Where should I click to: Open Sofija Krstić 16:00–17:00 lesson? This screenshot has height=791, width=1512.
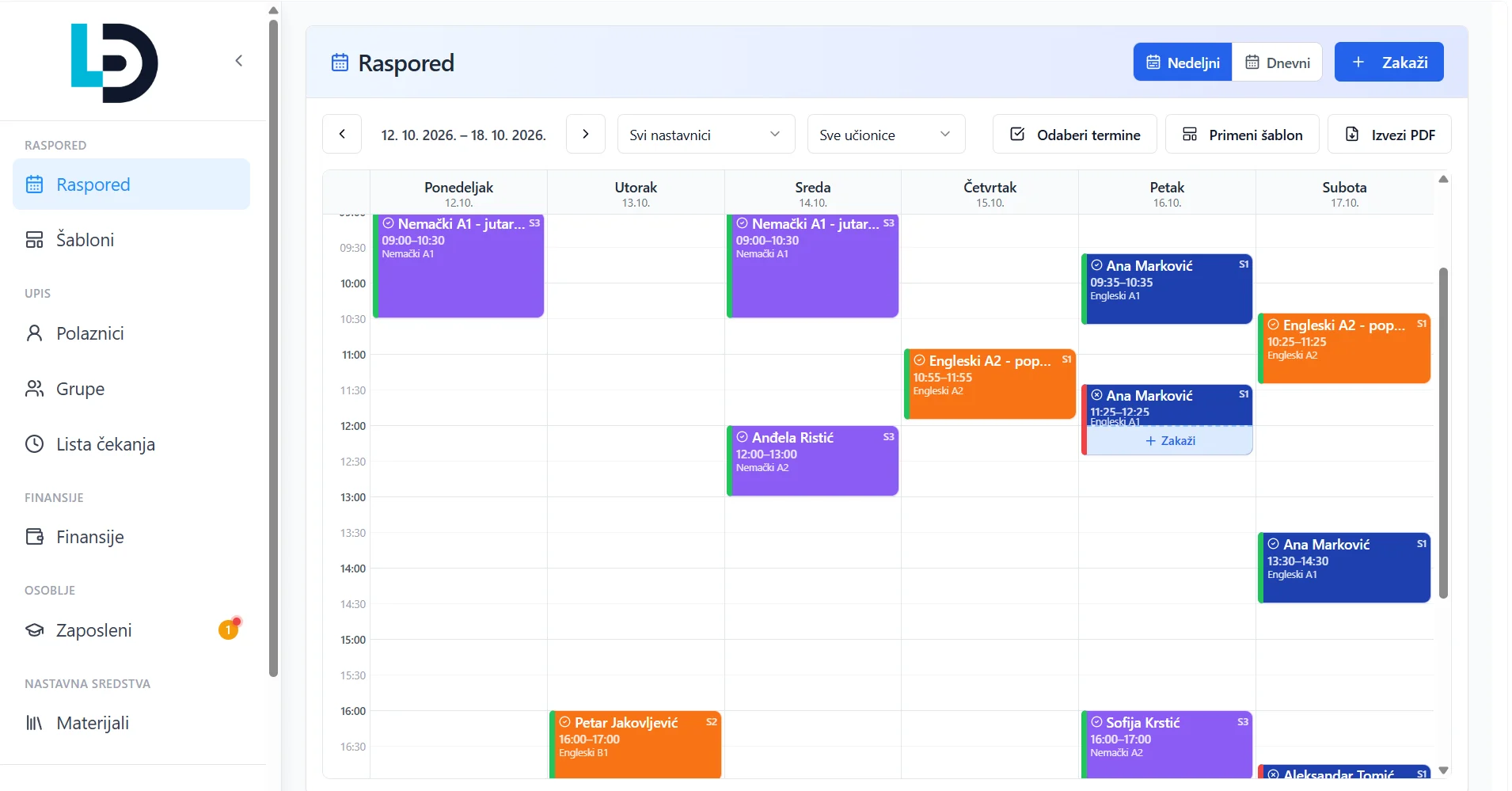[x=1167, y=744]
